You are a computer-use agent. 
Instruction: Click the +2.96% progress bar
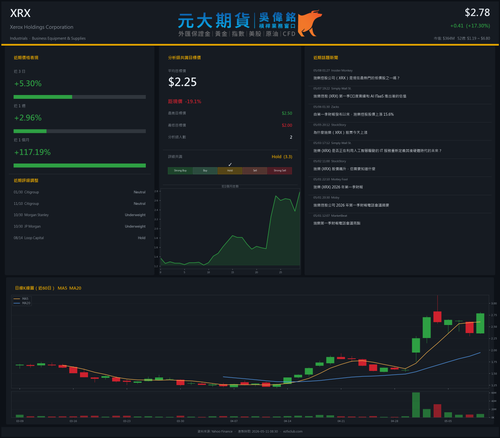[x=79, y=131]
